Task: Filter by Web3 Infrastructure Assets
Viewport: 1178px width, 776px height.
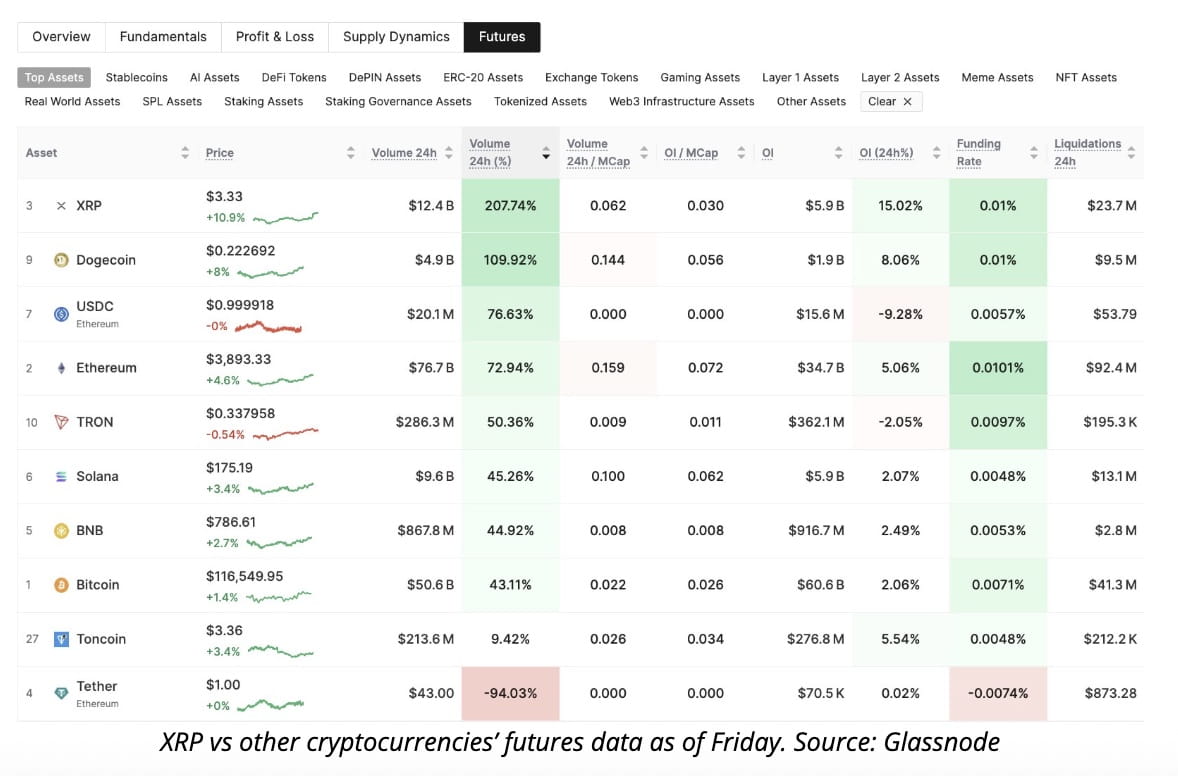Action: (681, 101)
